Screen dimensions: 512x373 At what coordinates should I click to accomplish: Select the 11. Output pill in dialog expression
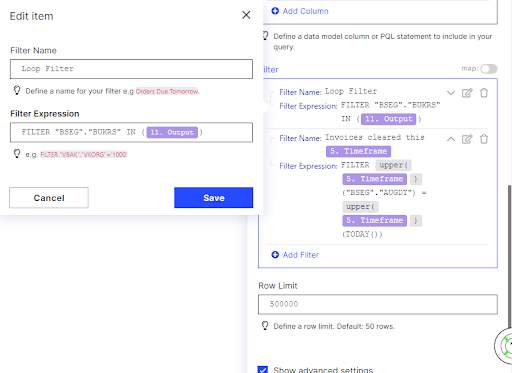click(x=172, y=132)
